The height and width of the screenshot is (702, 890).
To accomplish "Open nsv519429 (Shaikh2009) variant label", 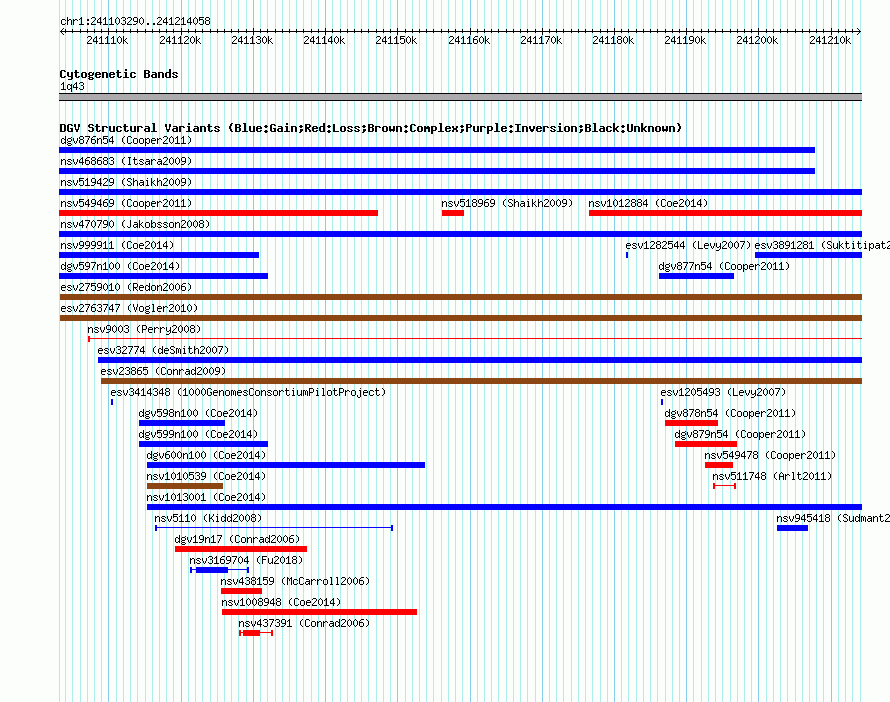I will (126, 182).
